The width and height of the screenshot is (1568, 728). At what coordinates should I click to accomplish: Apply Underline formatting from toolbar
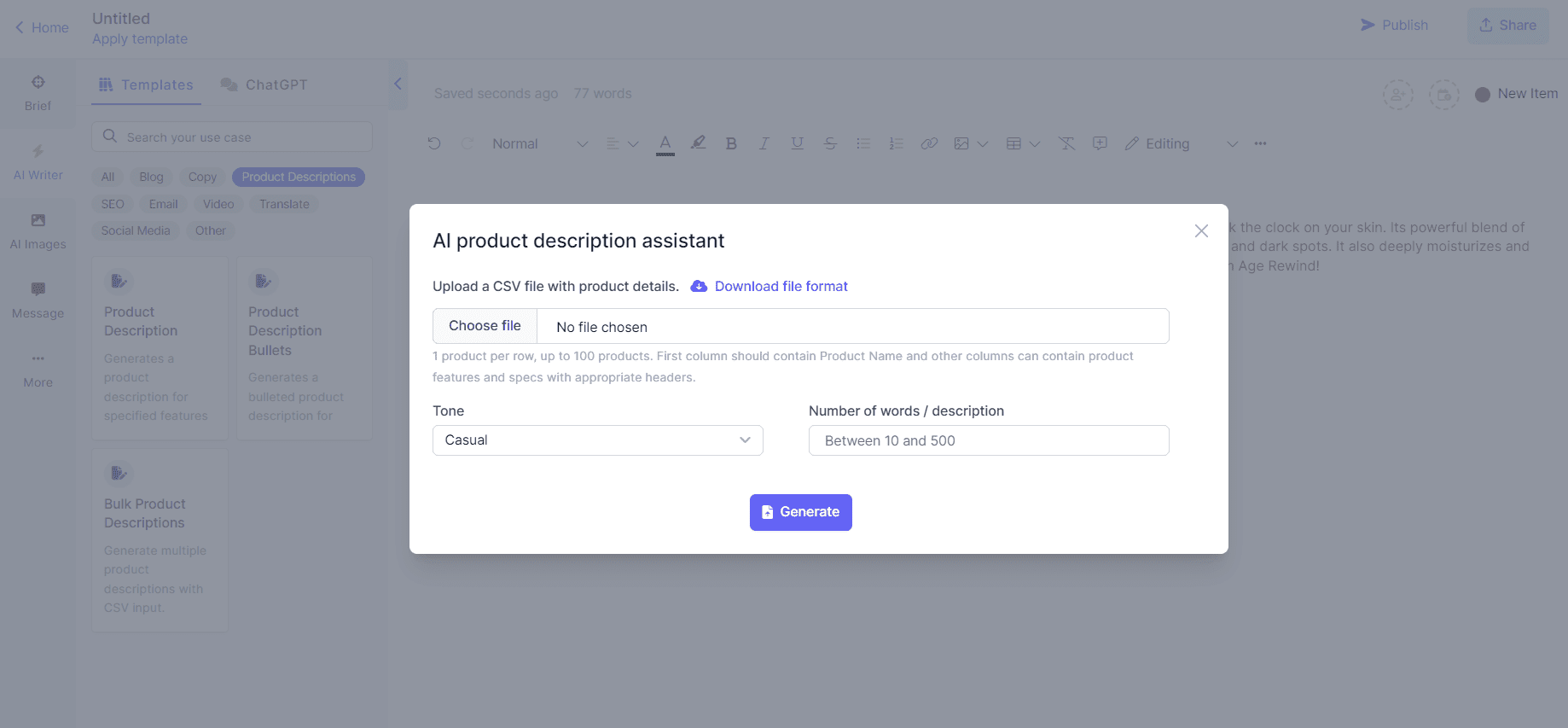point(797,144)
